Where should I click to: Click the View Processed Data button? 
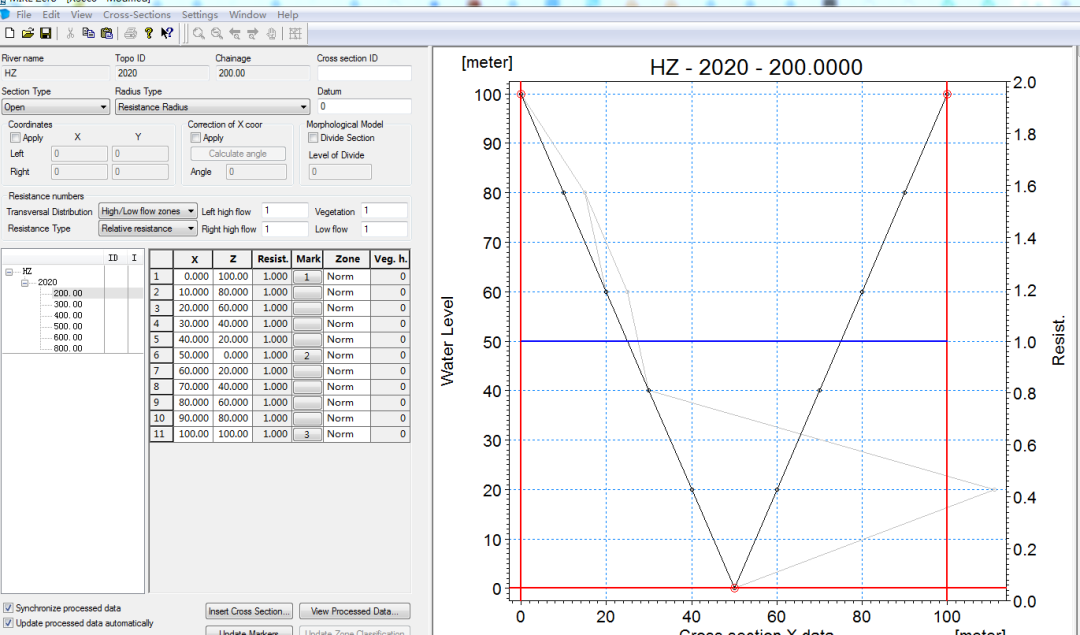pos(354,611)
